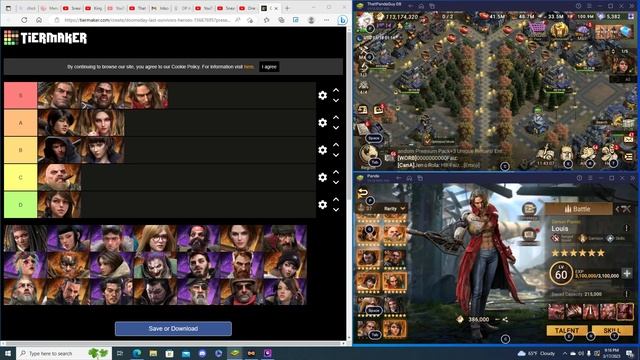Move D tier row down with chevron

336,210
